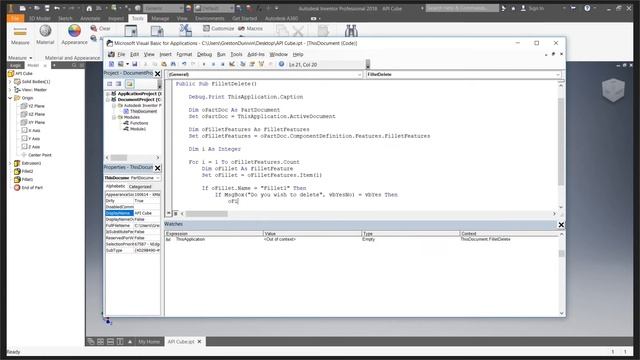Close the Project Explorer pane

click(x=158, y=73)
